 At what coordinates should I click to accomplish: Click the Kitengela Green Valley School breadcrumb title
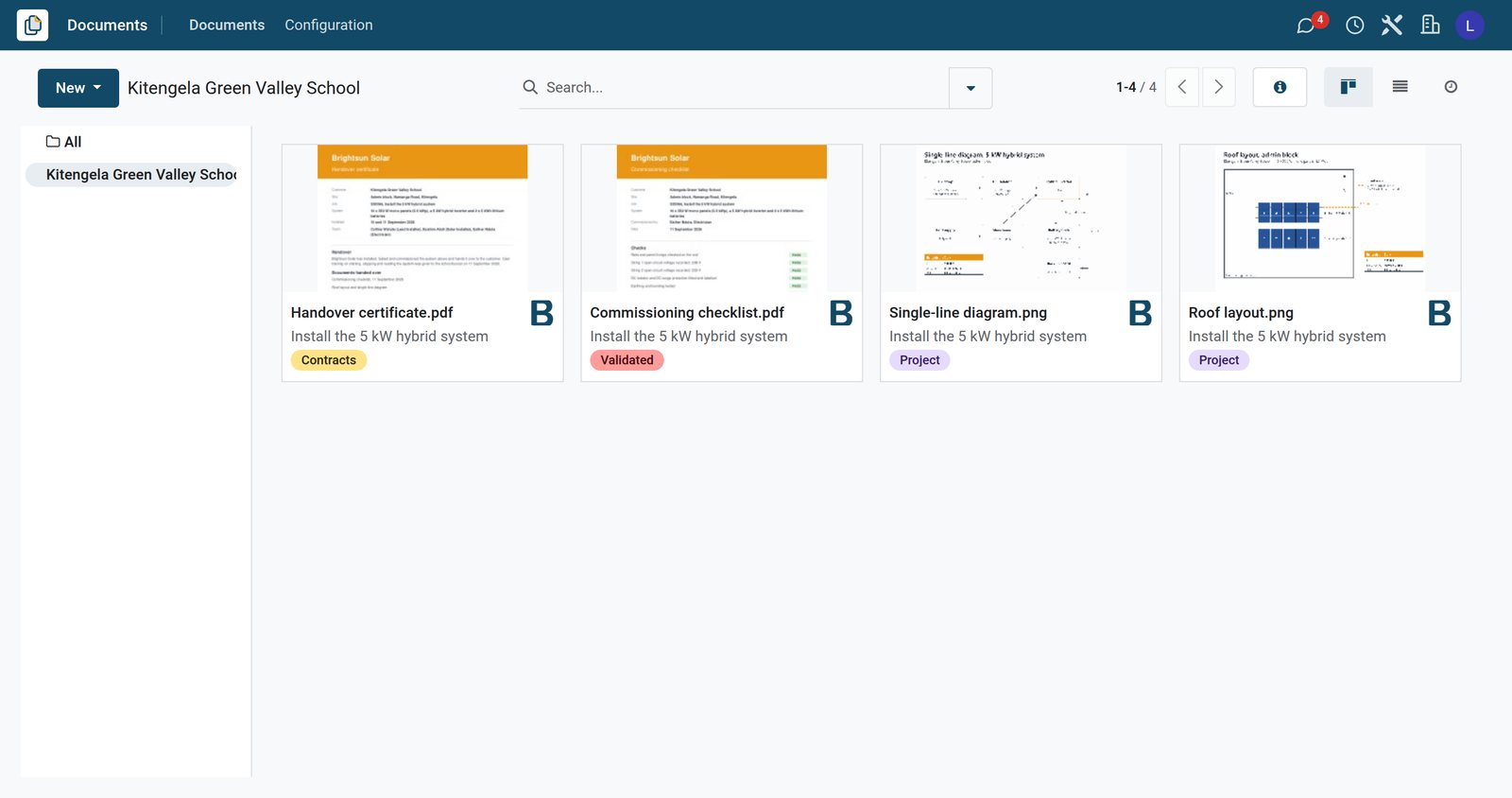point(244,88)
